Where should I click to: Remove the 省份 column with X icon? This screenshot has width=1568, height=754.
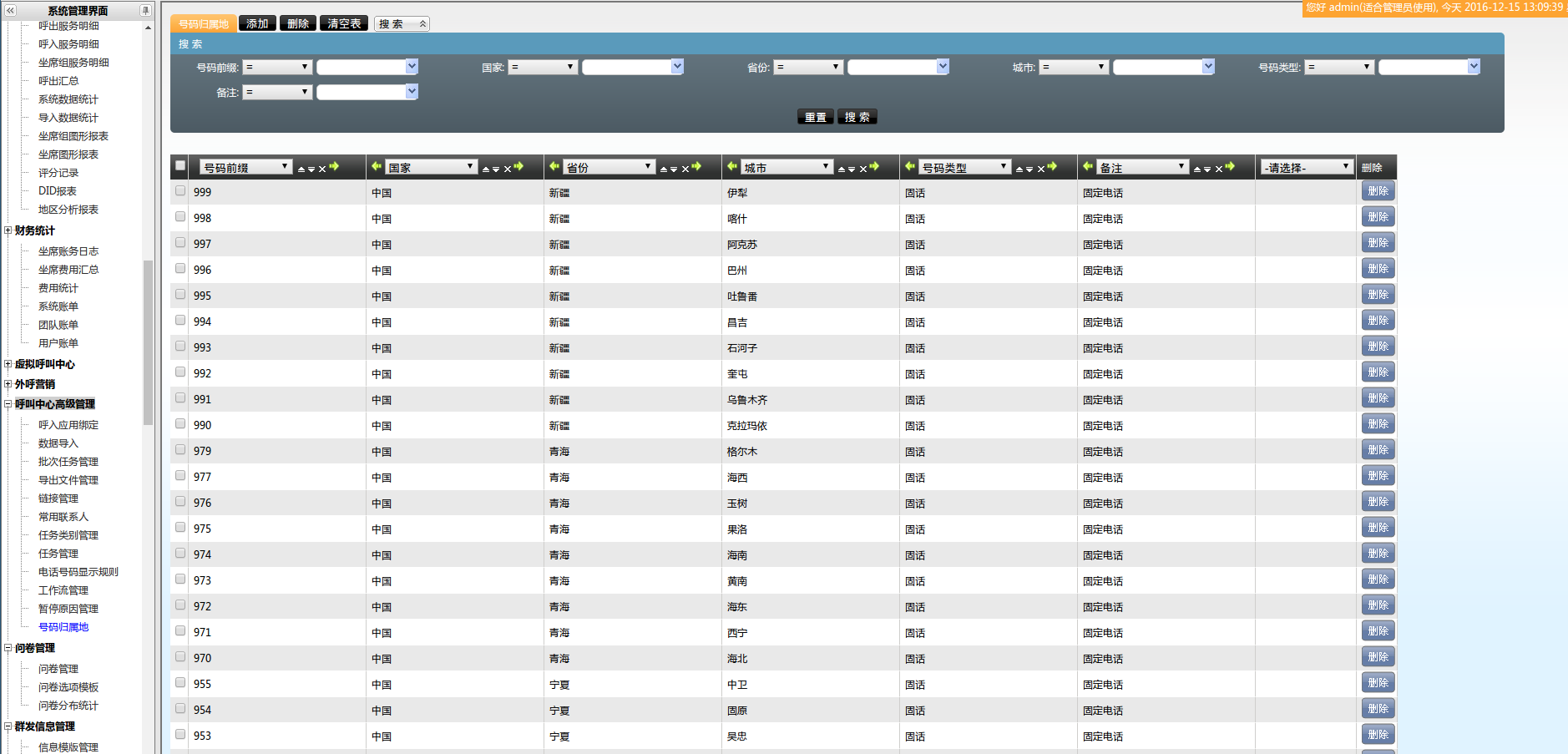(x=685, y=169)
